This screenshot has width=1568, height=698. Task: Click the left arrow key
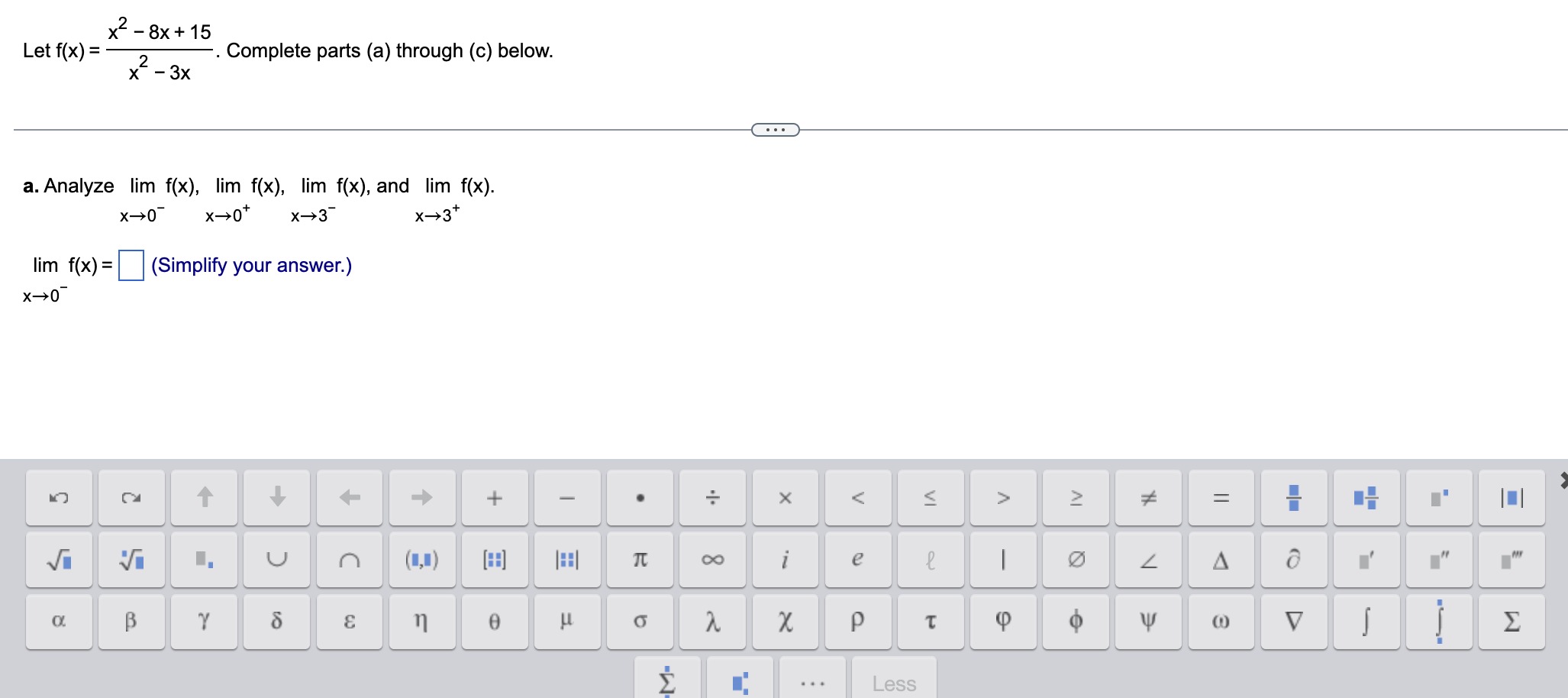[x=350, y=498]
